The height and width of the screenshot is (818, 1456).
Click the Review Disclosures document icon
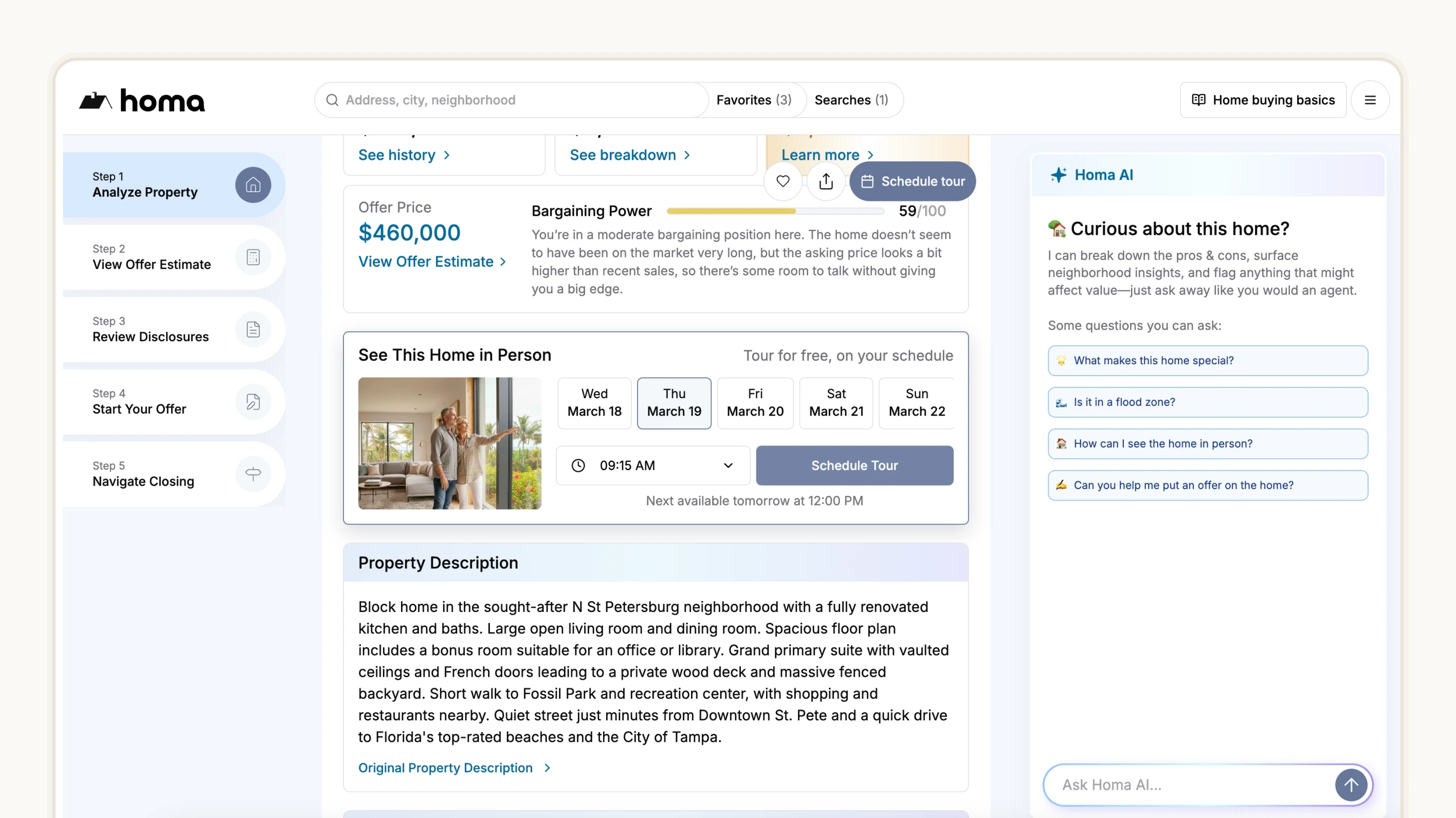click(252, 329)
